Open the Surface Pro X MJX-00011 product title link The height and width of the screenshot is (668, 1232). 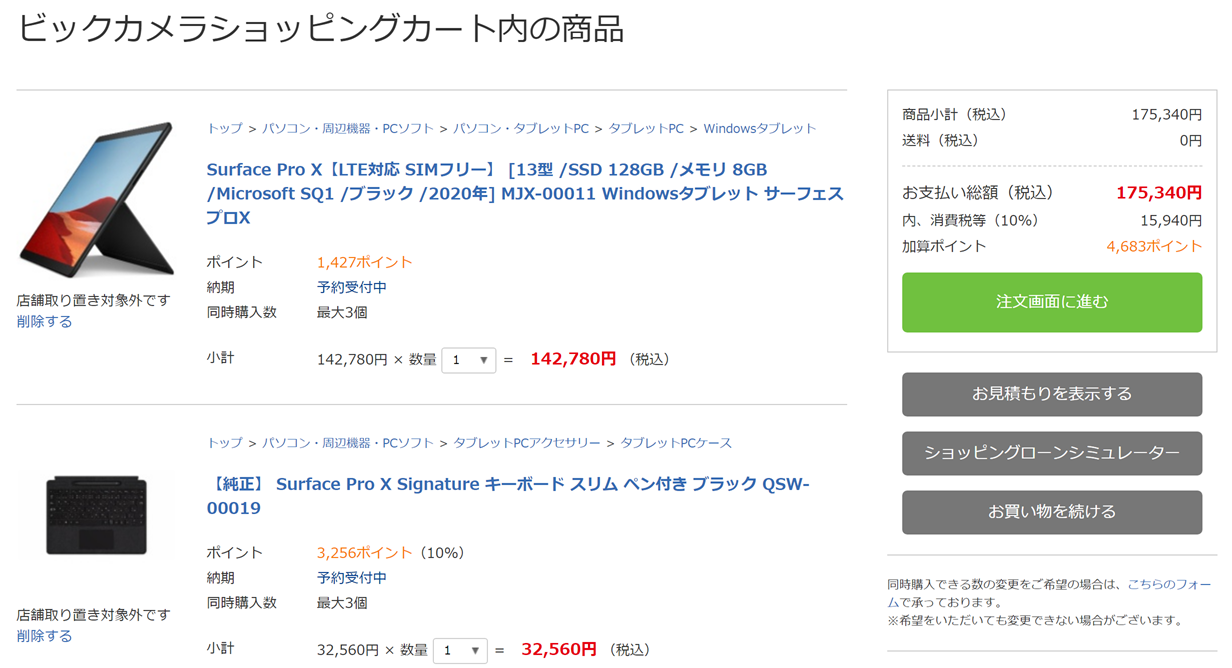[x=525, y=193]
